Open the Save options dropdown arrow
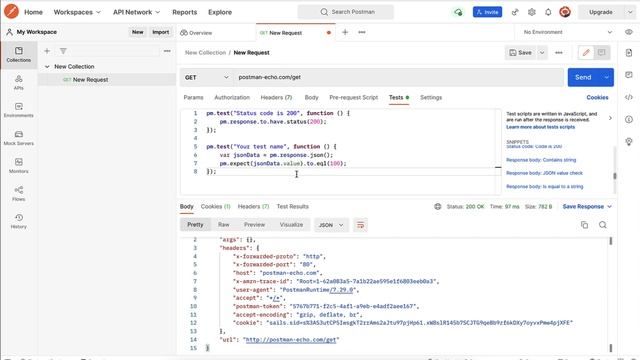 [x=542, y=53]
